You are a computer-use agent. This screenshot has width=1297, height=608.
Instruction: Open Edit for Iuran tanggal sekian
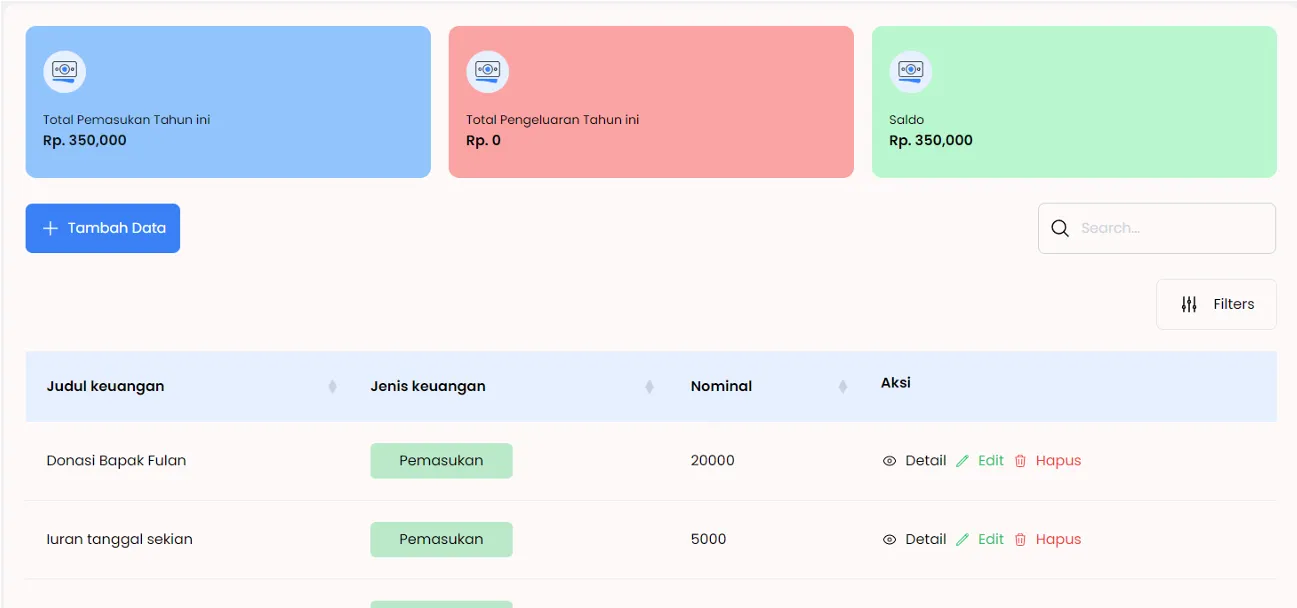990,539
